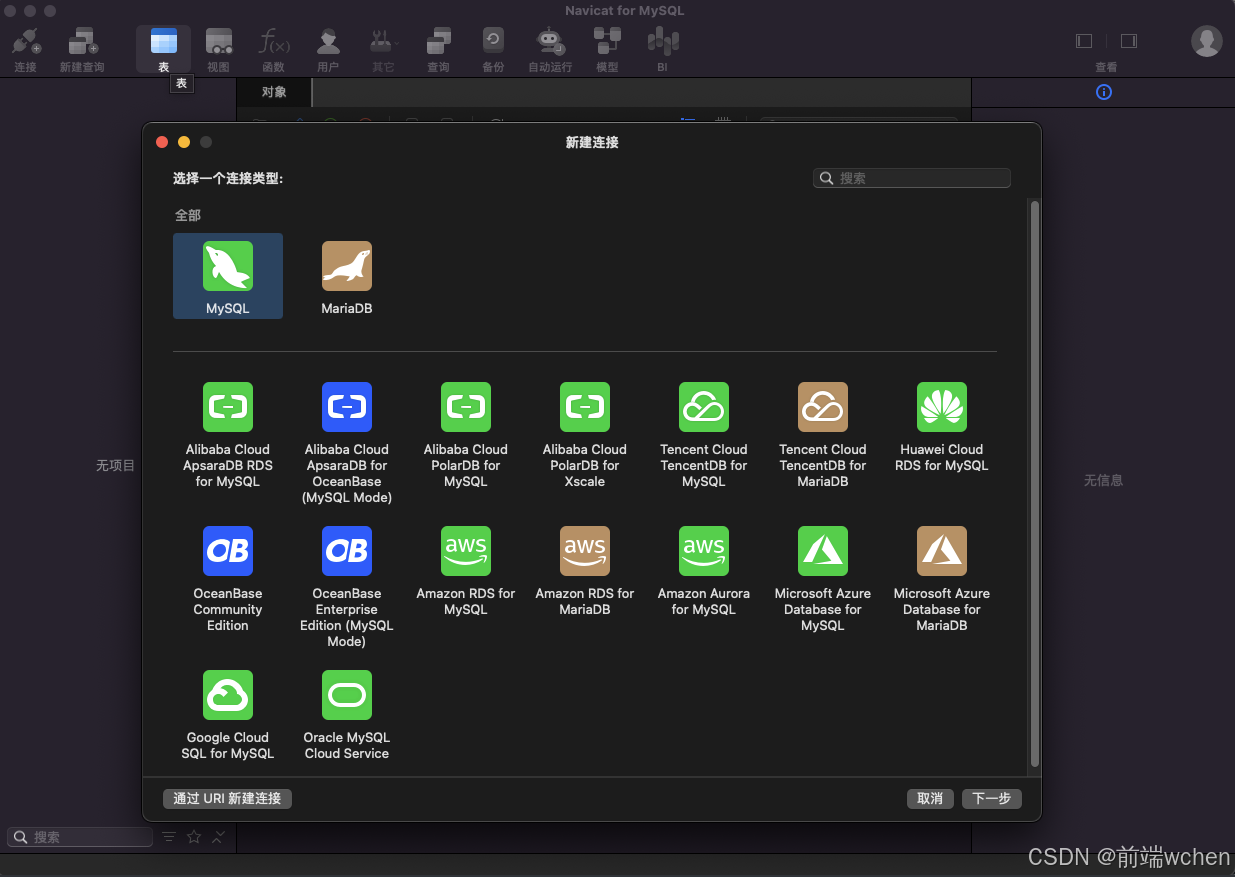The image size is (1235, 877).
Task: Open the 视图 toolbar item
Action: pos(218,50)
